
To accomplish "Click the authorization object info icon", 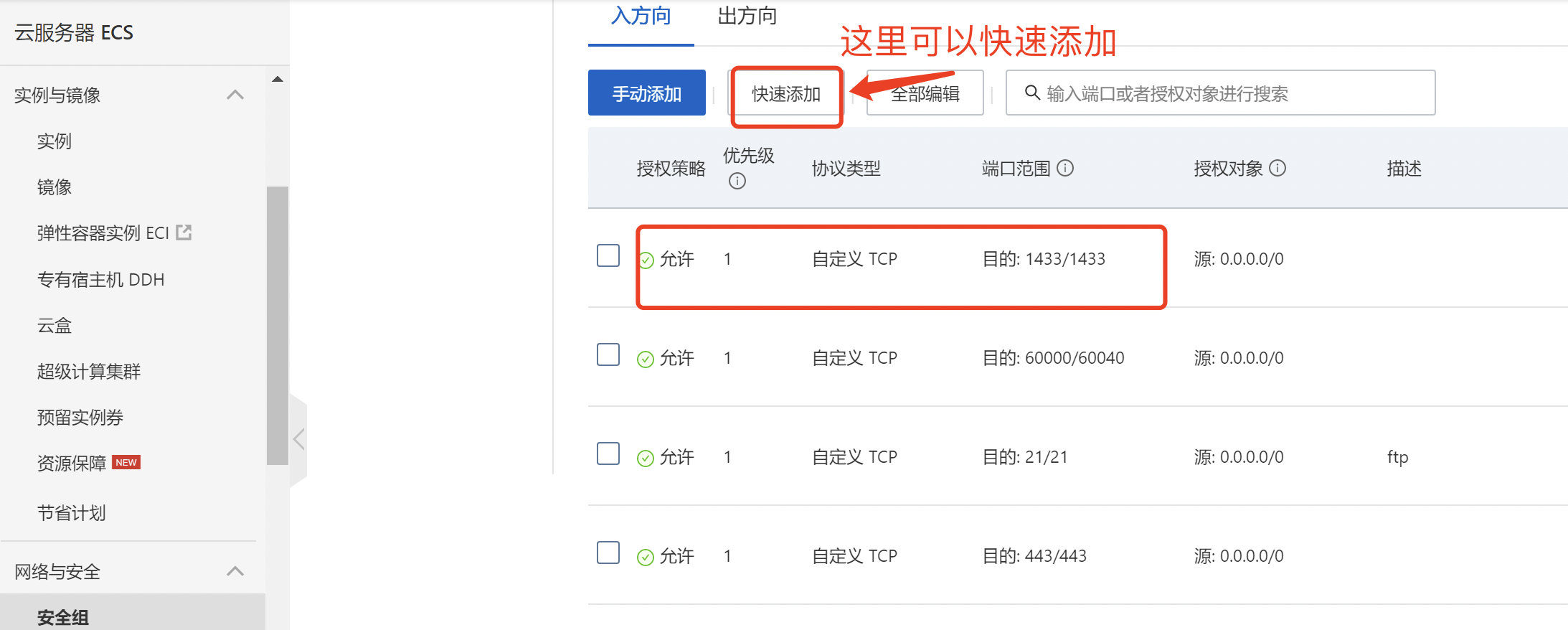I will click(x=1277, y=168).
